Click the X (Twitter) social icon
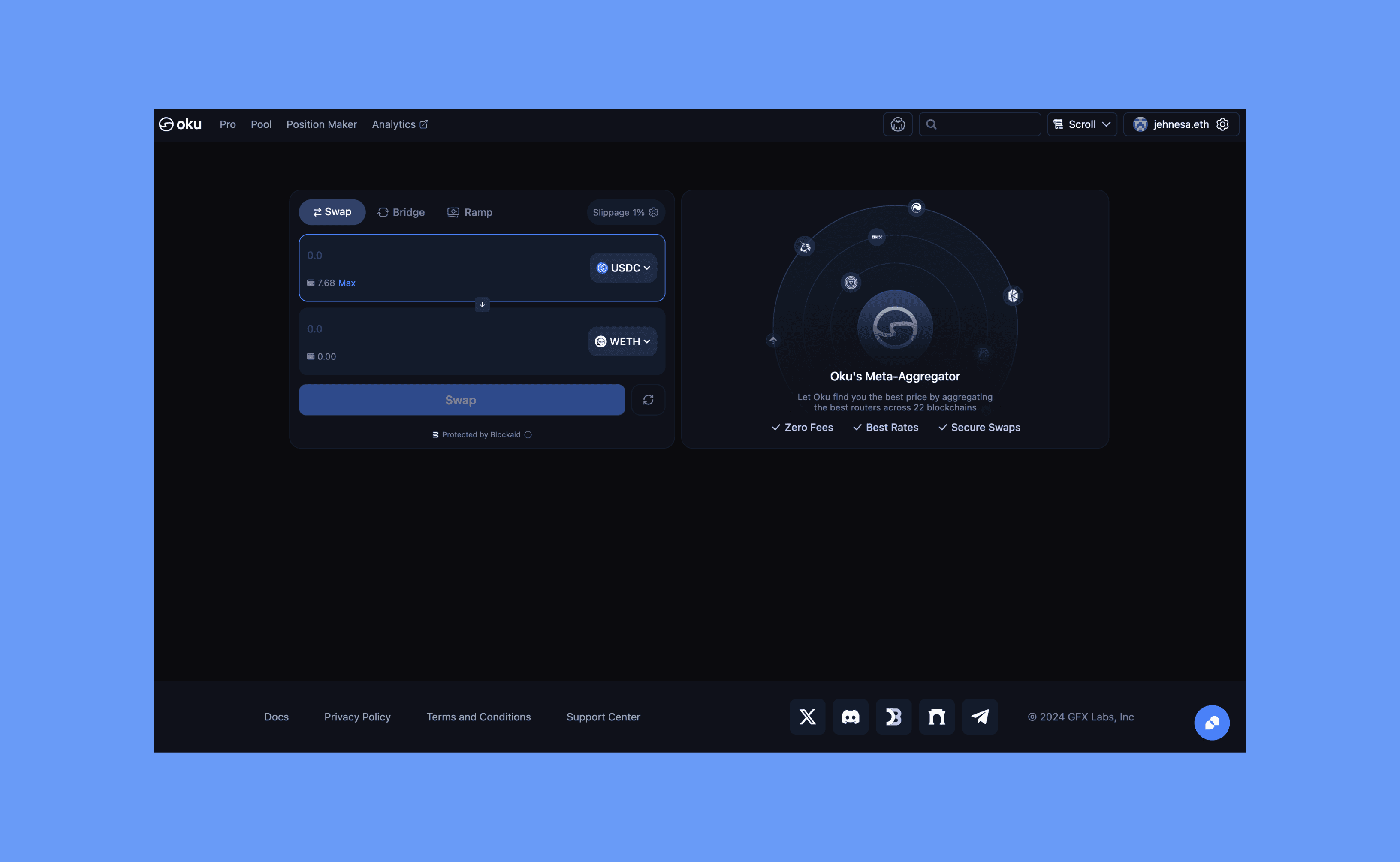This screenshot has height=862, width=1400. point(807,717)
